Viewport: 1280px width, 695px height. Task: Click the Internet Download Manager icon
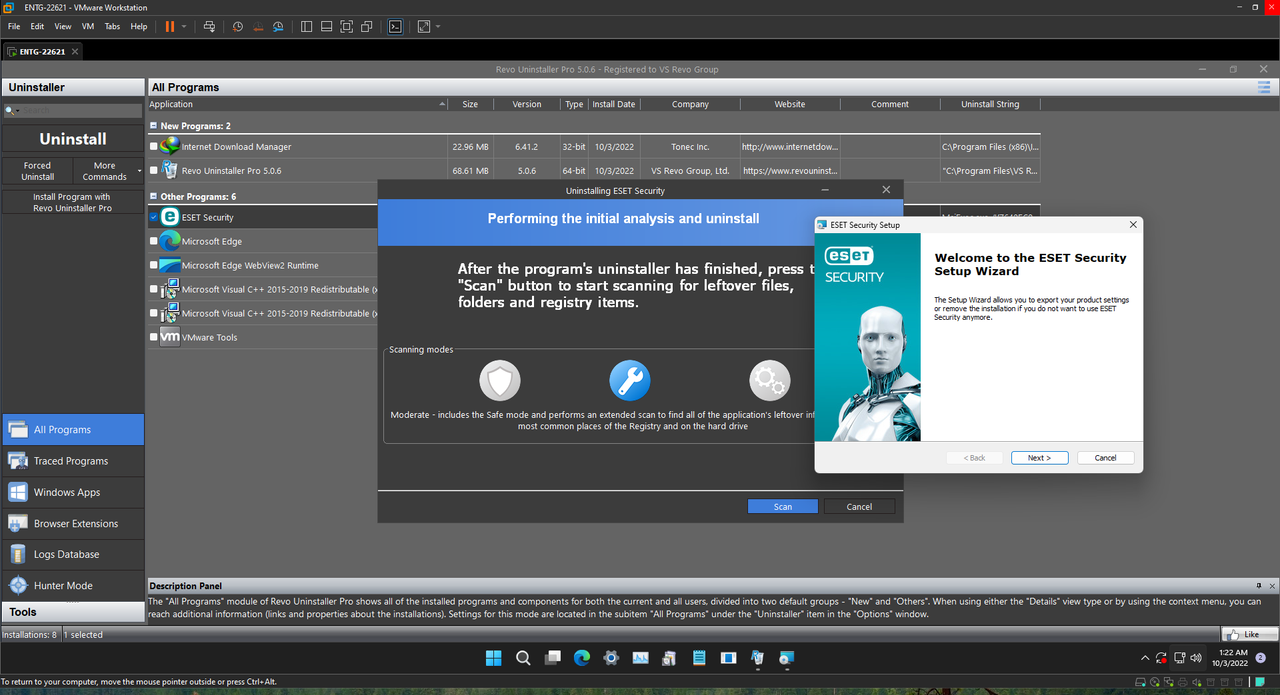click(170, 146)
